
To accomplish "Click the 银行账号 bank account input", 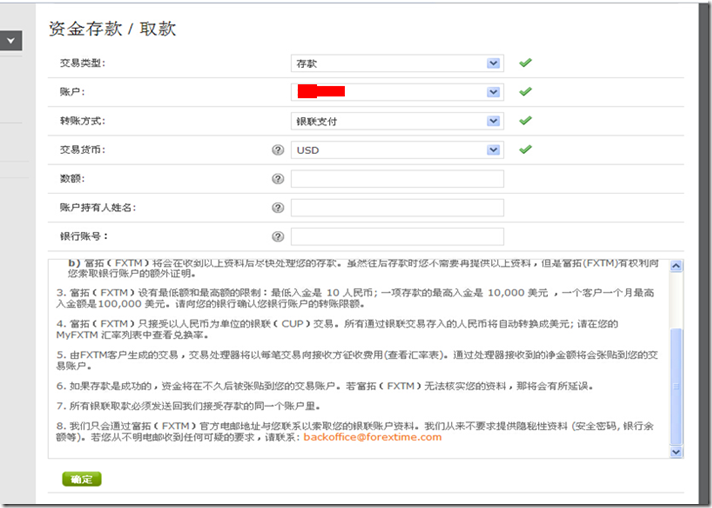I will pos(397,237).
